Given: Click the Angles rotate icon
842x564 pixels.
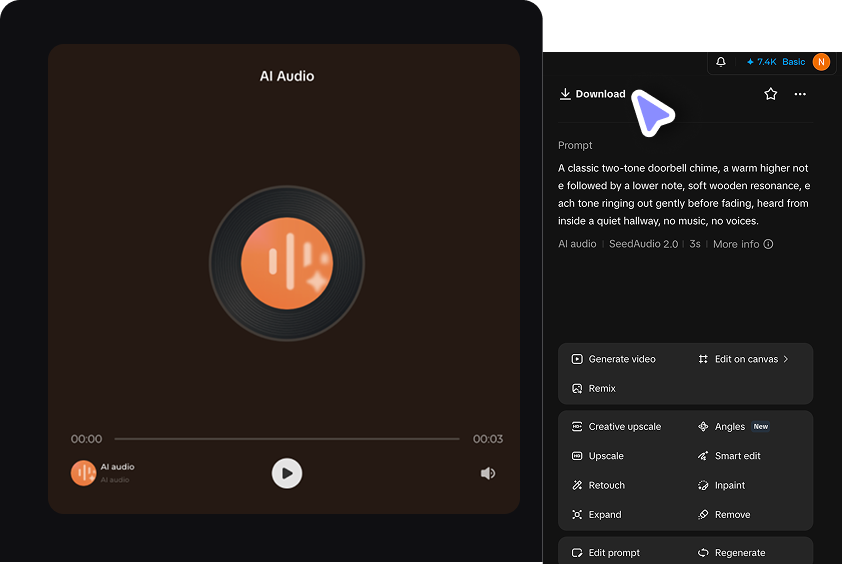Looking at the screenshot, I should (703, 426).
